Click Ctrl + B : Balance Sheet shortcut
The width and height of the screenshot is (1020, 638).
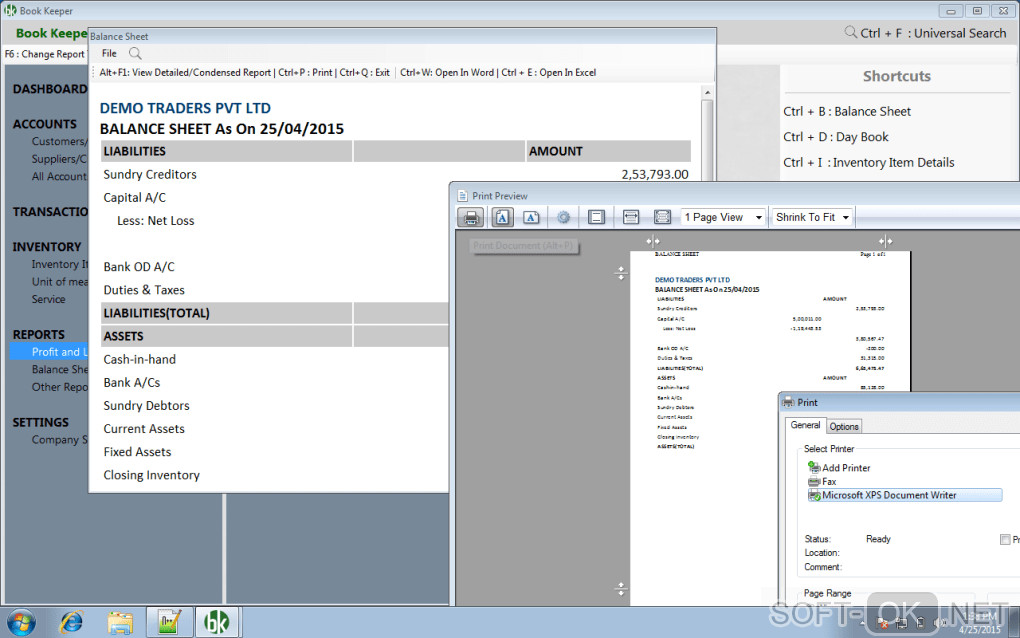point(846,111)
